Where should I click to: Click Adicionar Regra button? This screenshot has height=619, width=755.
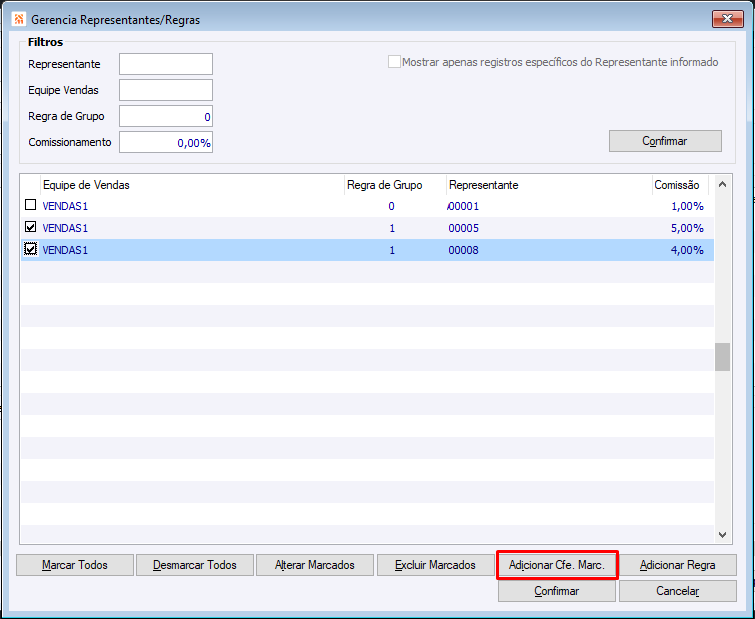coord(678,565)
